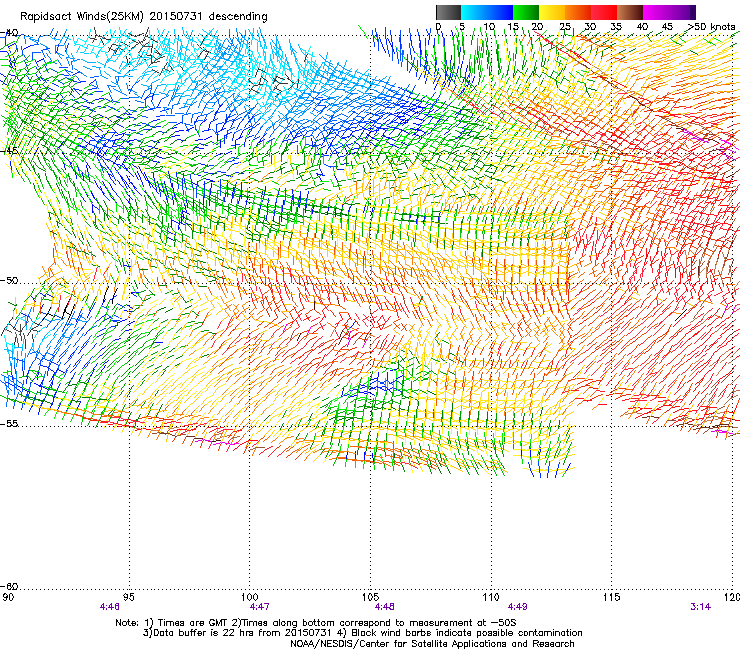Click the cyan-to-blue 5-15 knots color bar segment
740x650 pixels.
click(487, 12)
